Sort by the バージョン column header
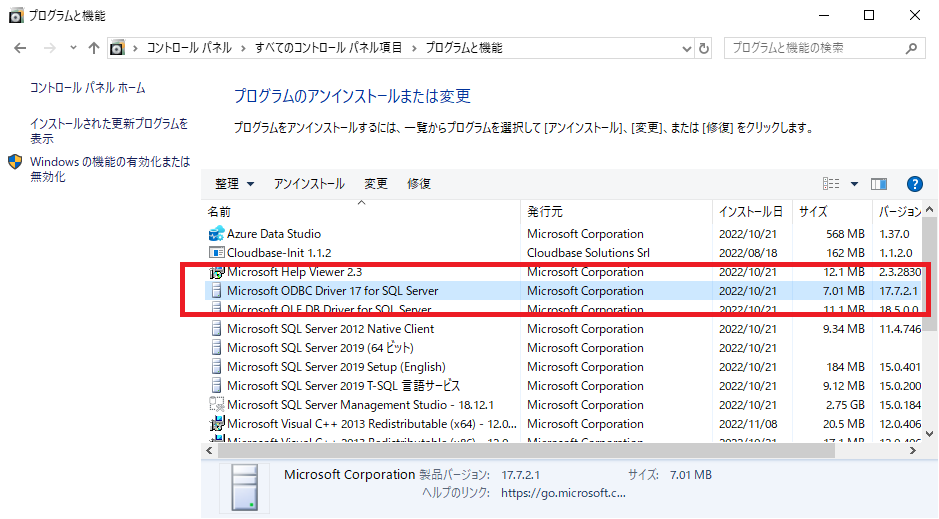The image size is (939, 519). 897,212
